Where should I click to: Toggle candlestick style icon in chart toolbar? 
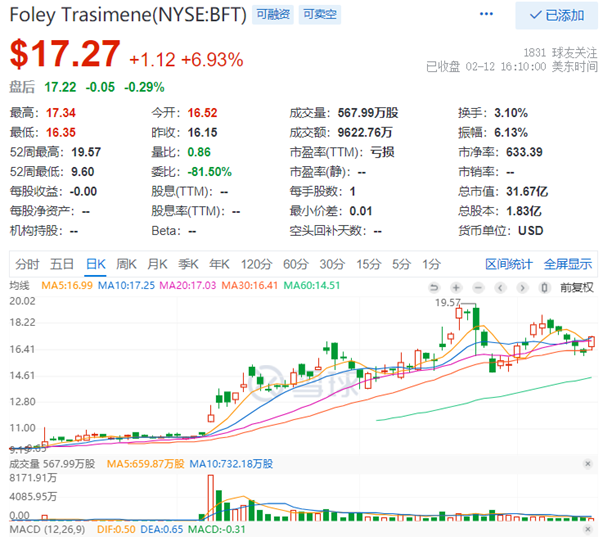[544, 287]
